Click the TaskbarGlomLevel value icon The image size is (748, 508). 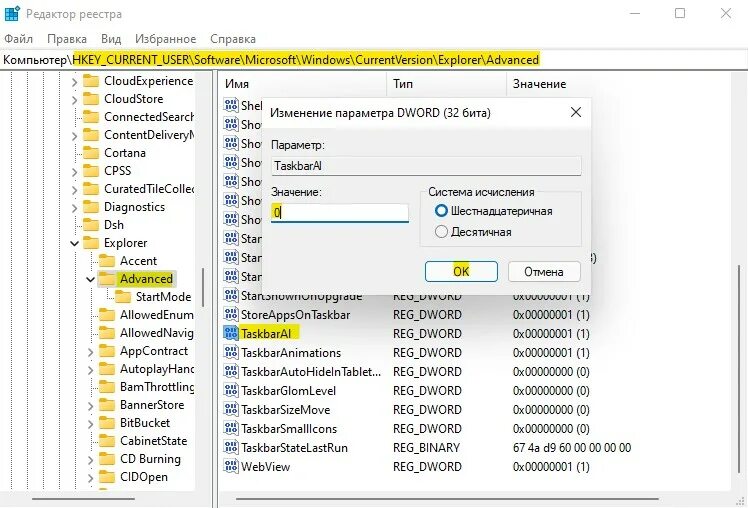[231, 390]
